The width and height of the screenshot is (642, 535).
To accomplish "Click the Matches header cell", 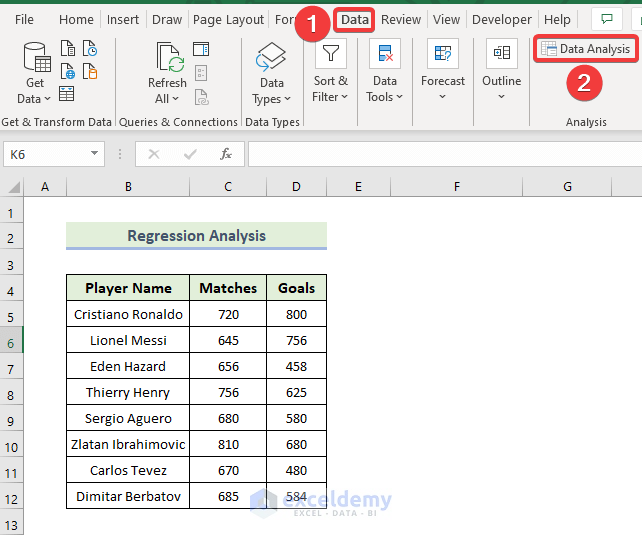I will (228, 288).
